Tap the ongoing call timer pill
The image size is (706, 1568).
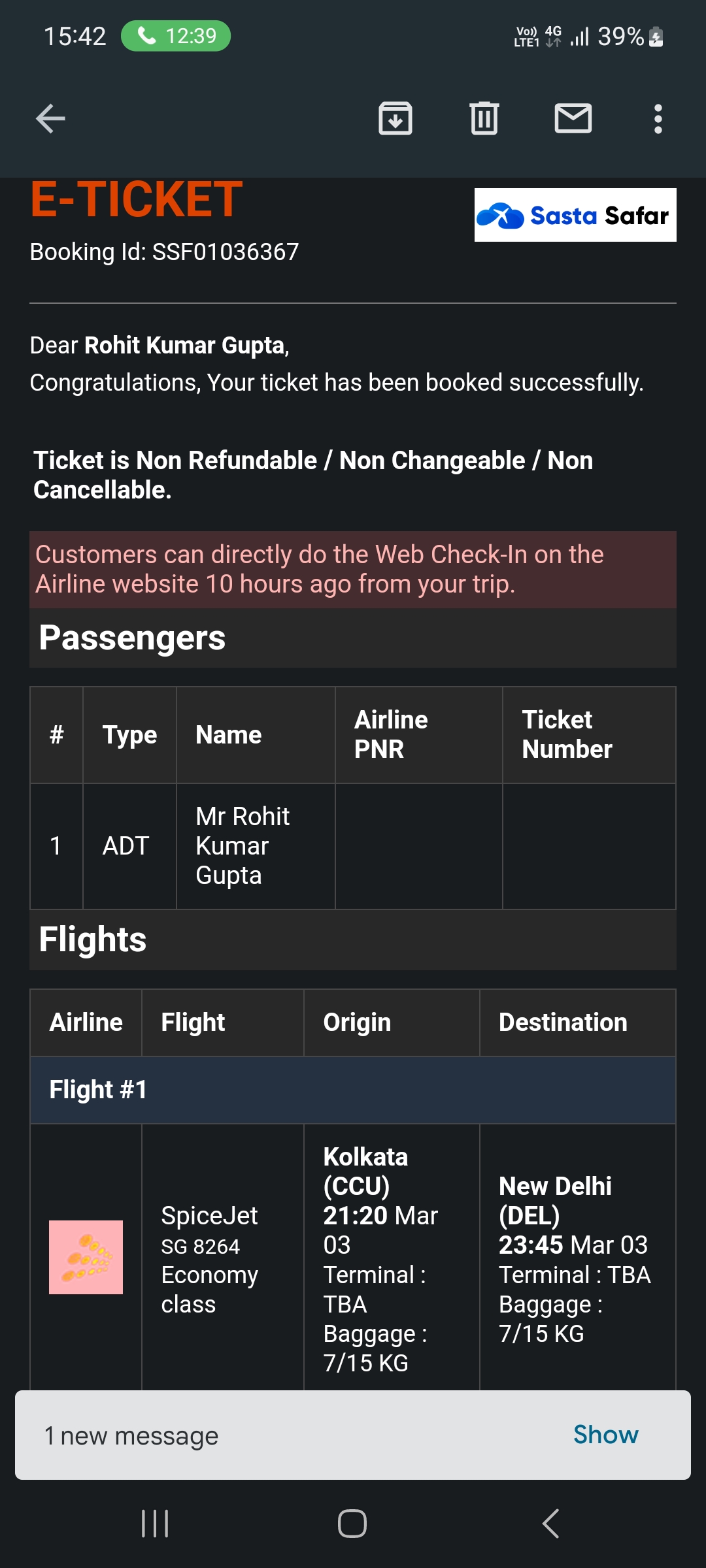(176, 36)
